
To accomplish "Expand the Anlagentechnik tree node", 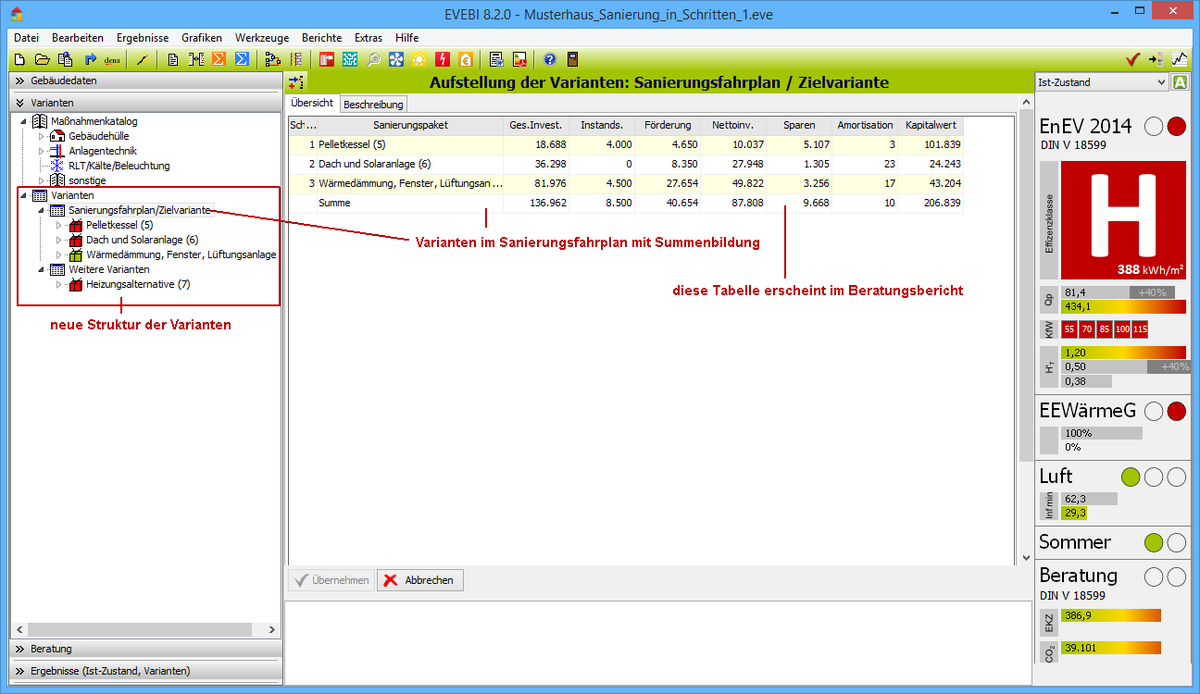I will [x=41, y=151].
